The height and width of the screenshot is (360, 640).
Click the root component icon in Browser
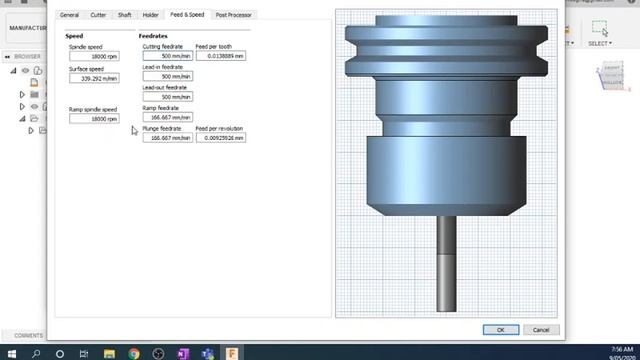[x=38, y=71]
